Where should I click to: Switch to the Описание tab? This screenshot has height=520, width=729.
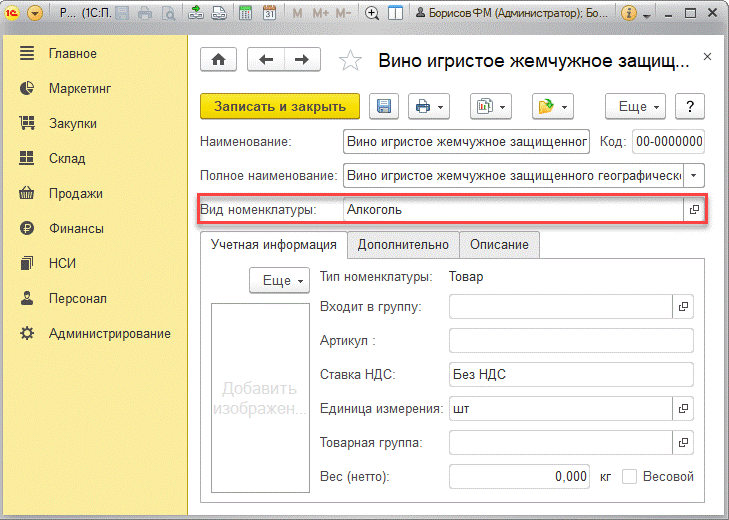click(x=500, y=245)
